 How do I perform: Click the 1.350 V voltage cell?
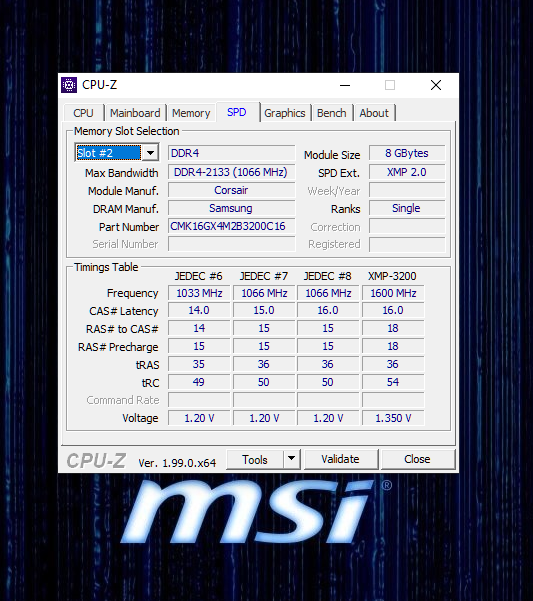(x=393, y=418)
